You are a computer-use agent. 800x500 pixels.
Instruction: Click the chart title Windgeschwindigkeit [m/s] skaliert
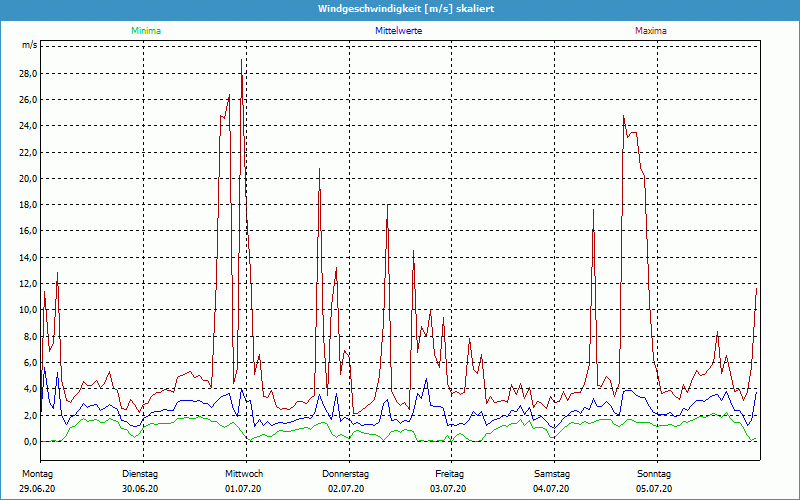[x=406, y=9]
